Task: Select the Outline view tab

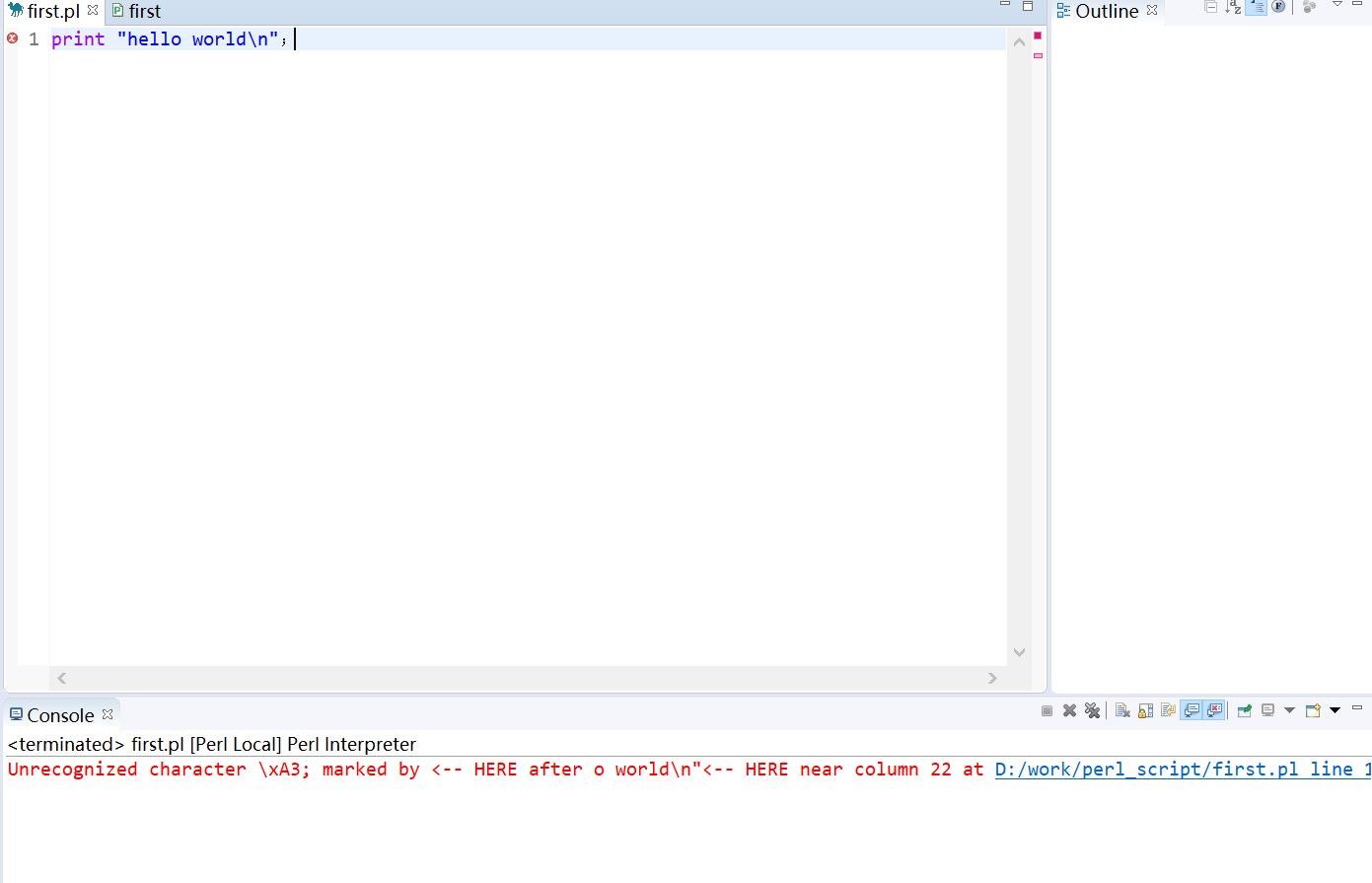Action: (1107, 11)
